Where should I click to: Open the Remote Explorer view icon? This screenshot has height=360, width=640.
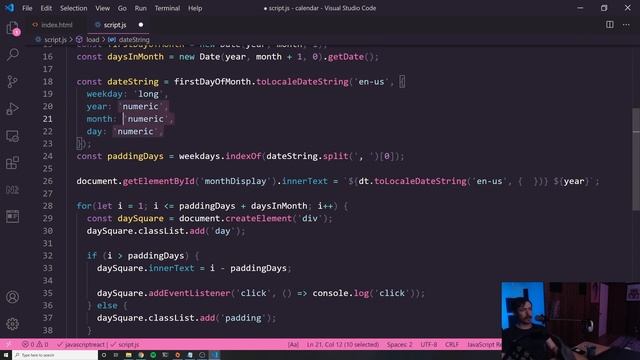13,136
